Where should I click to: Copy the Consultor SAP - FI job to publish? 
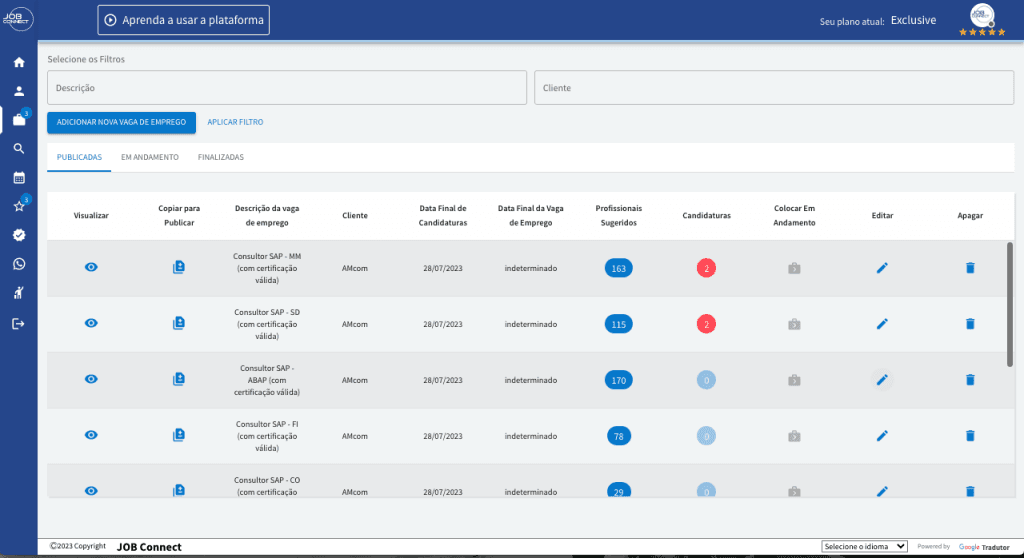(x=178, y=435)
